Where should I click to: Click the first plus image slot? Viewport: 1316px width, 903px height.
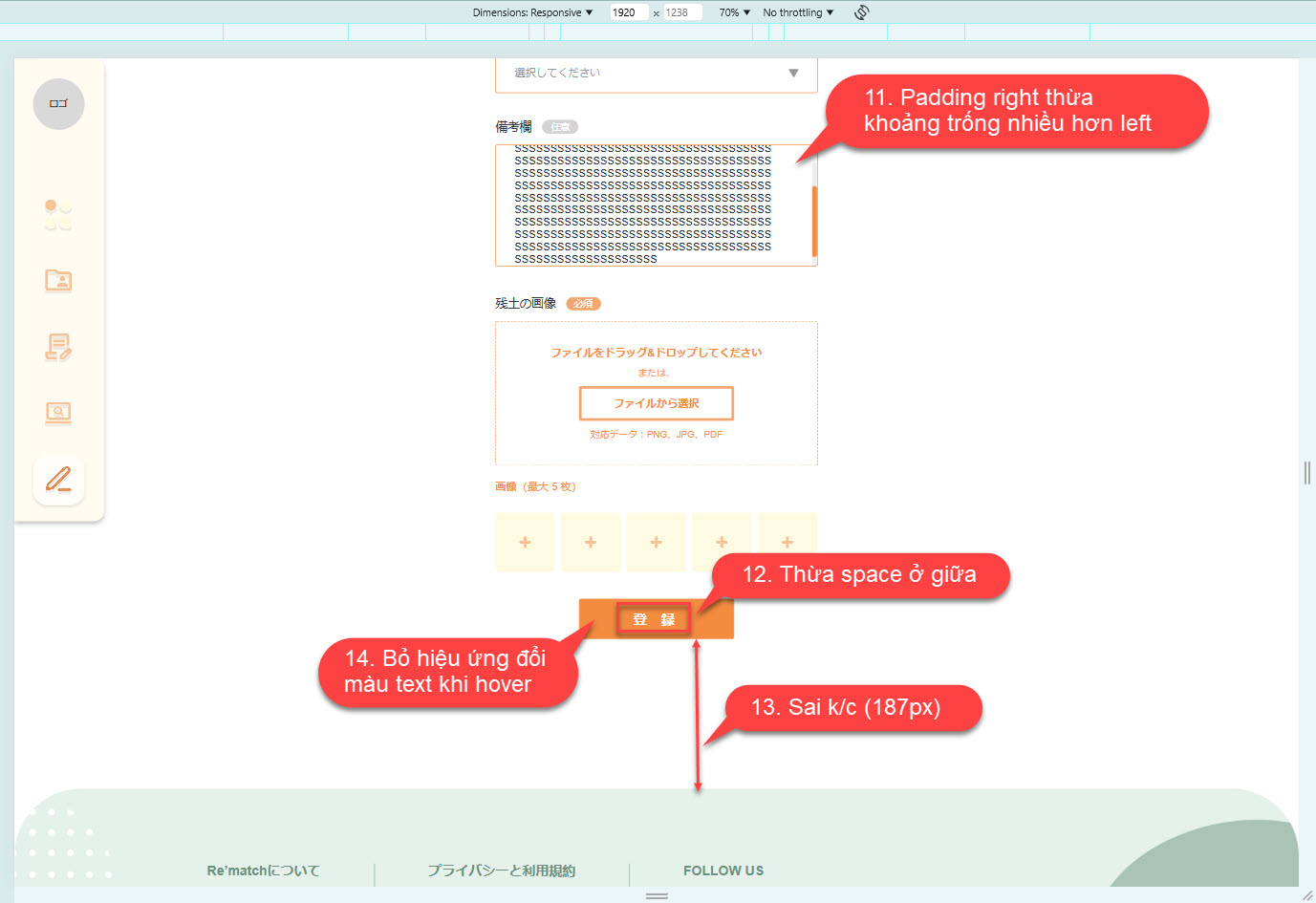pyautogui.click(x=525, y=542)
